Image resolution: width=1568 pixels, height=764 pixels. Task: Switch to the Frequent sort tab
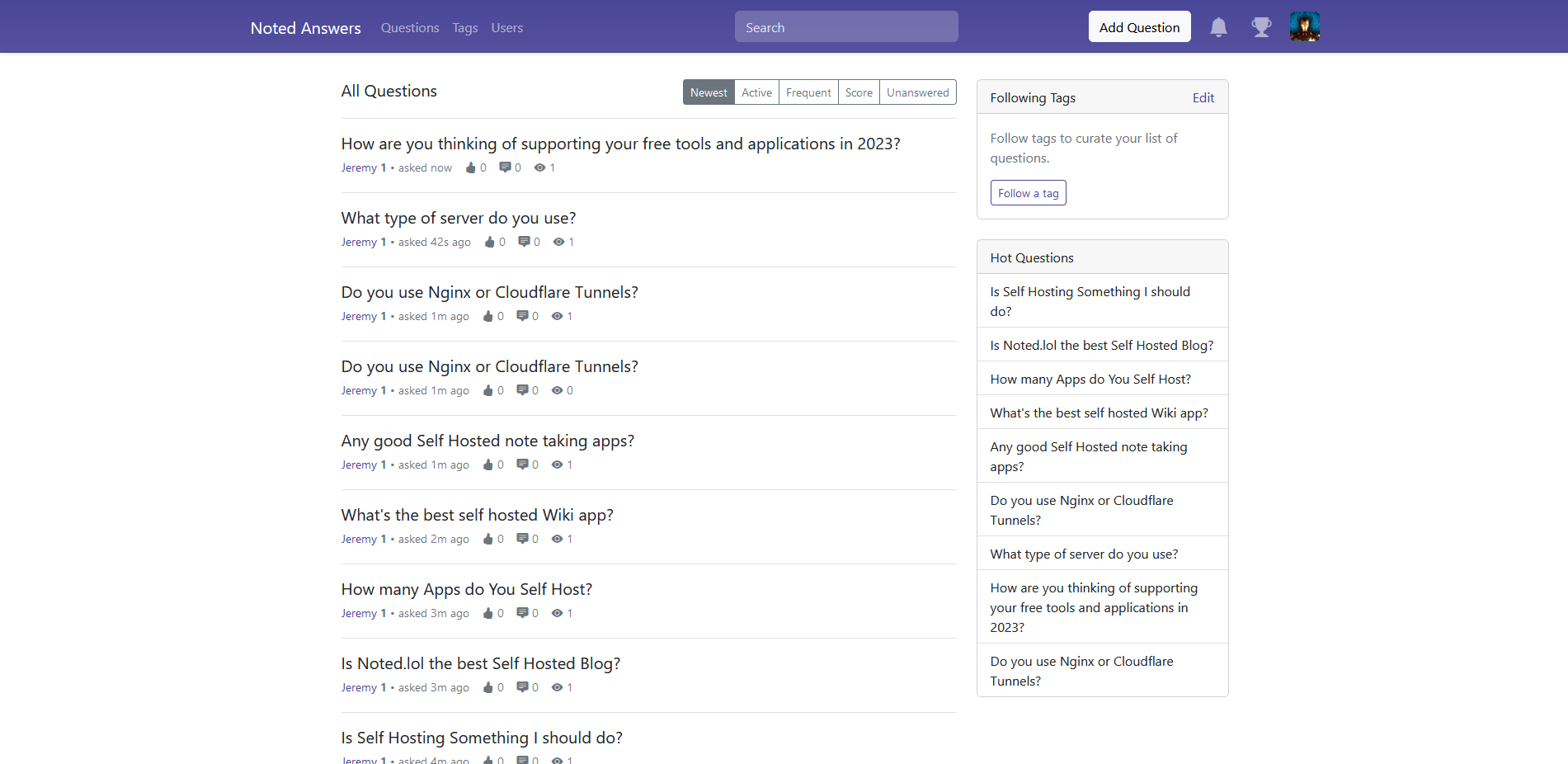[808, 92]
